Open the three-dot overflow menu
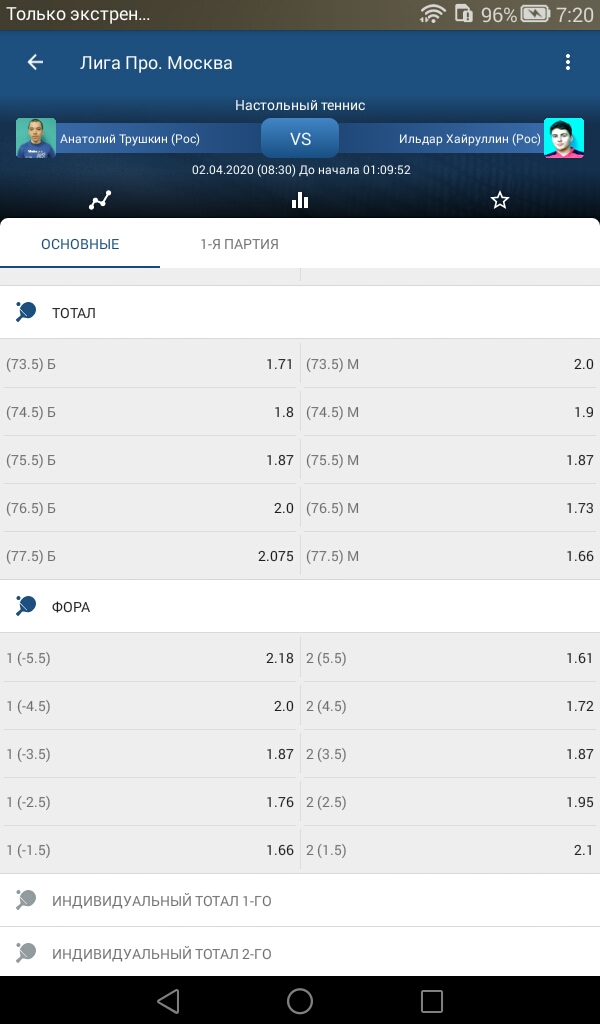The height and width of the screenshot is (1024, 600). coord(567,62)
